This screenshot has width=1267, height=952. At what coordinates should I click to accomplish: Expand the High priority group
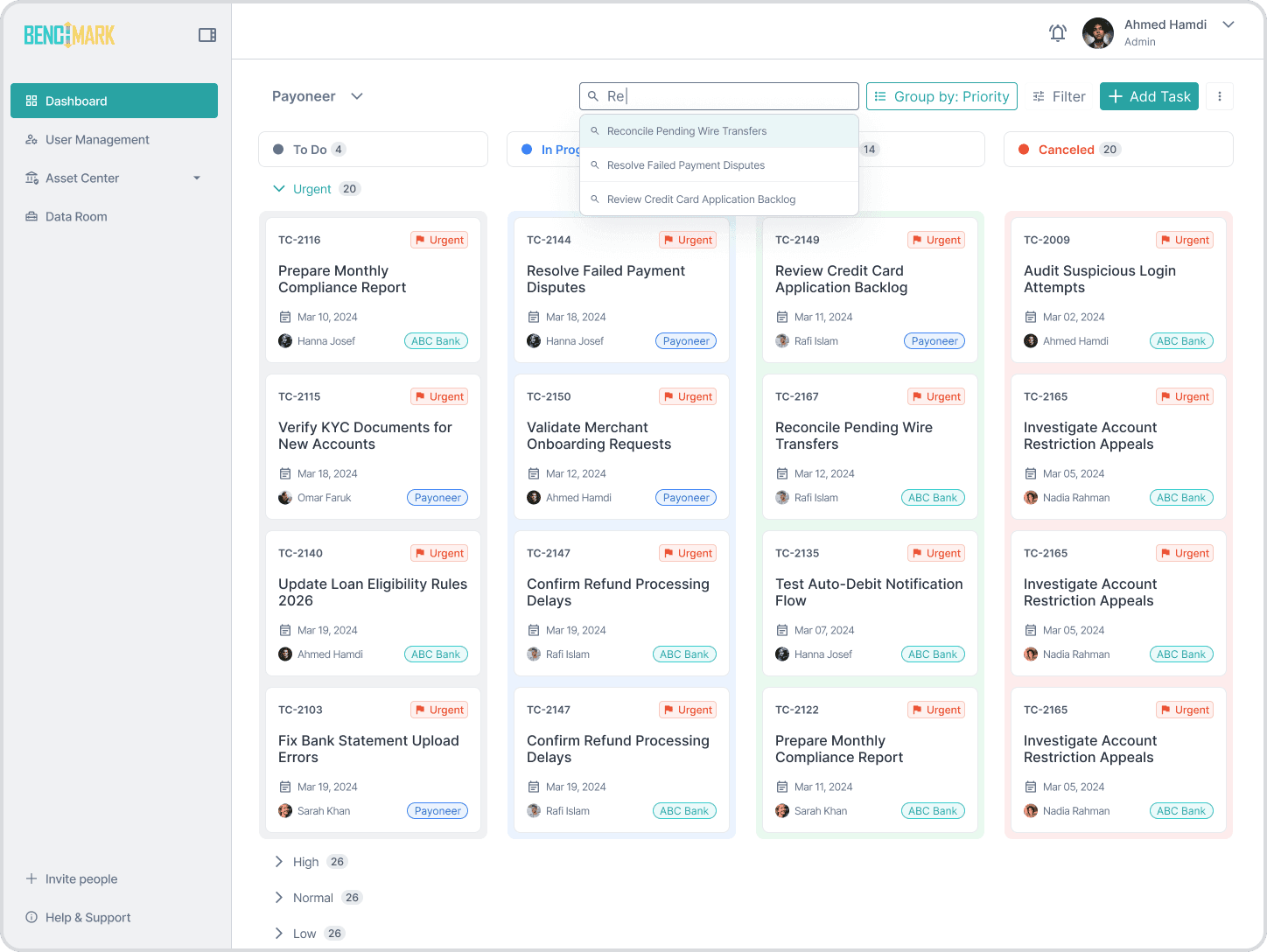(x=278, y=862)
